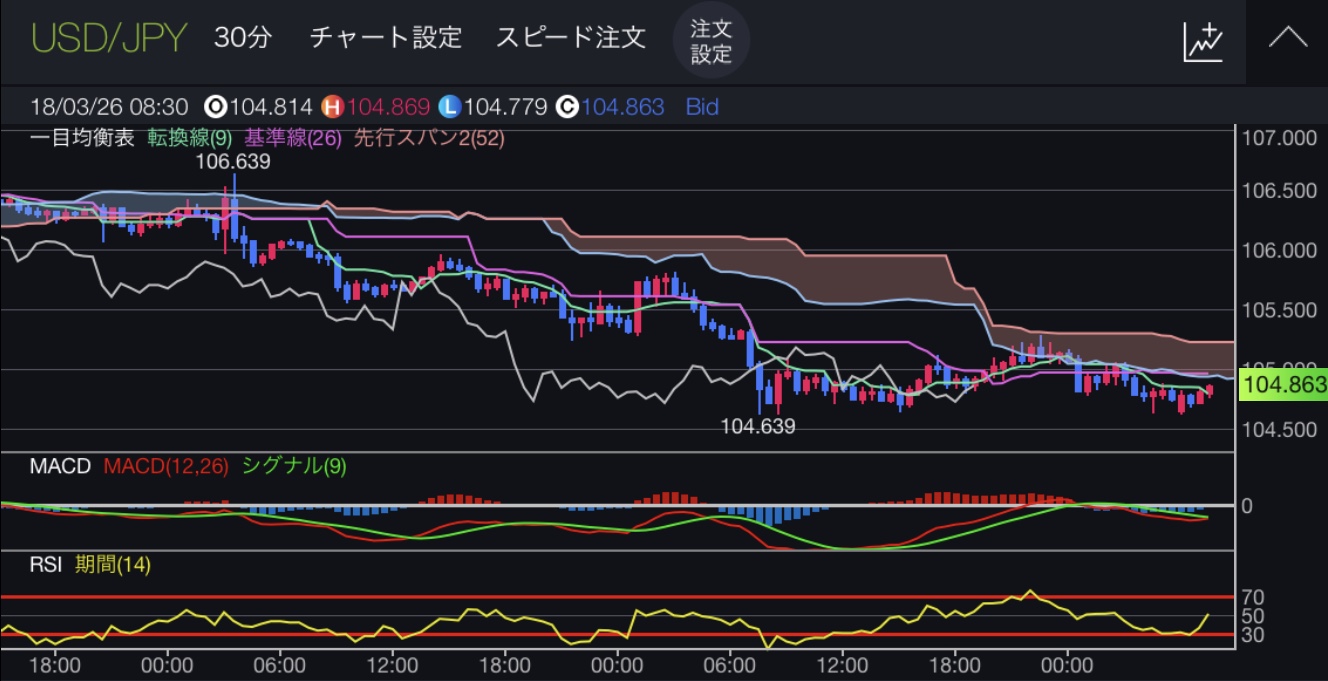Tap the 転換線(9) legend entry

click(x=190, y=139)
